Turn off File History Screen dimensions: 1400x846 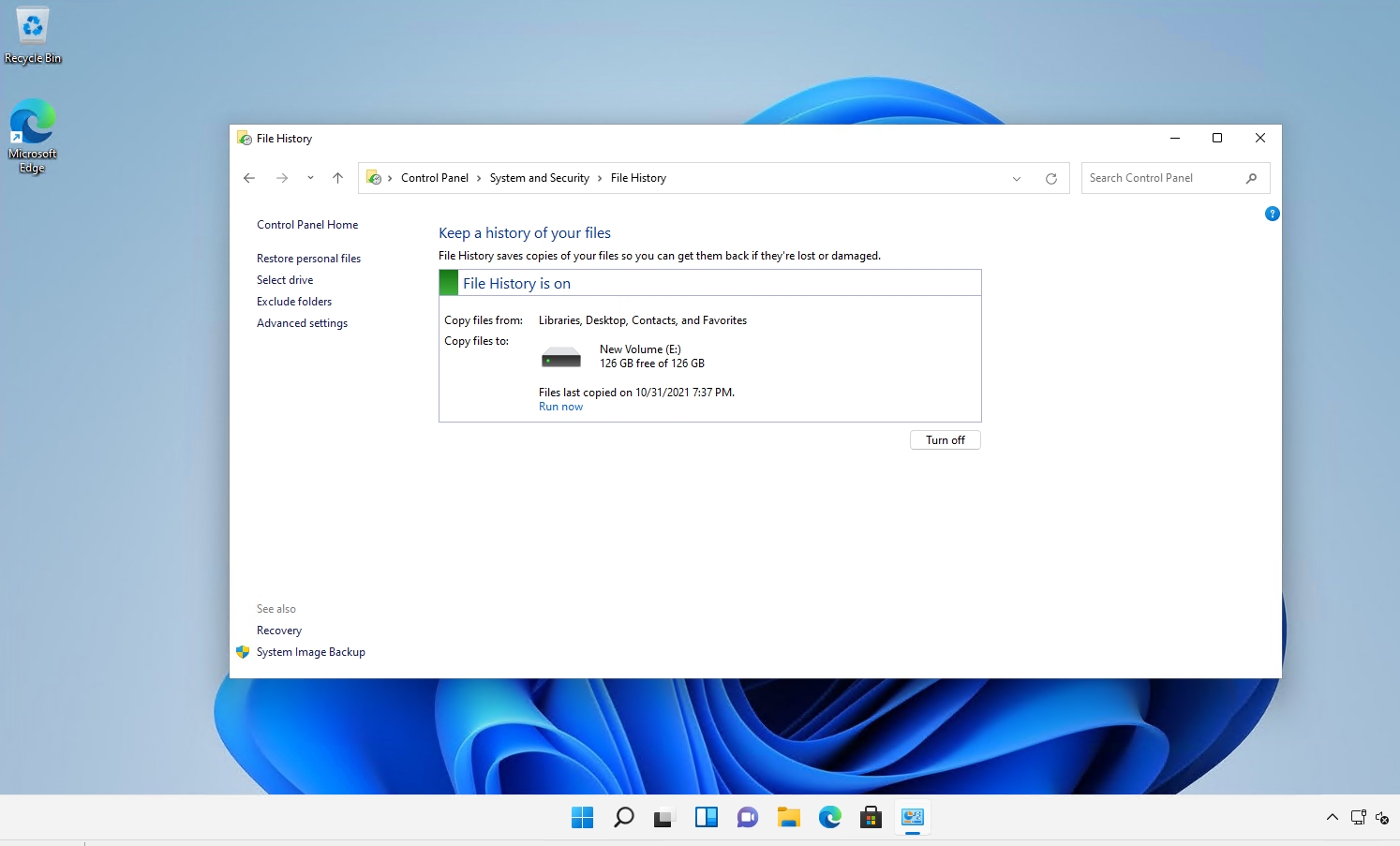click(945, 439)
